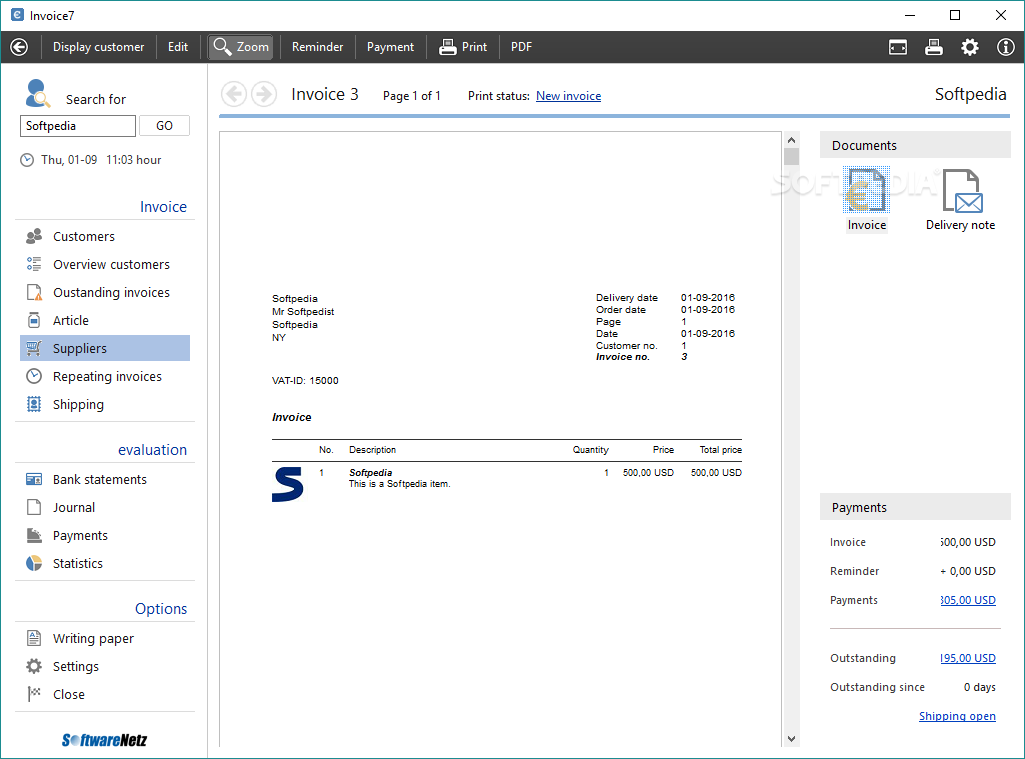This screenshot has height=759, width=1025.
Task: Open the Display customer view
Action: (x=98, y=47)
